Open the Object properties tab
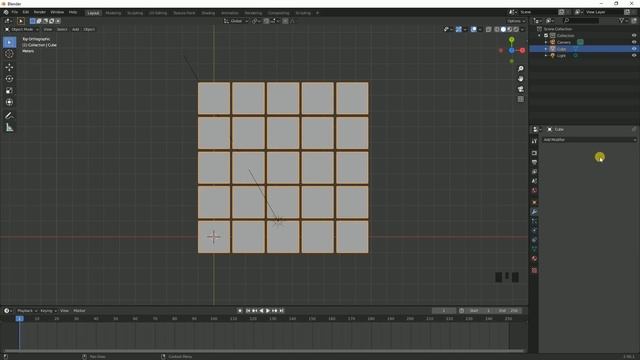640x360 pixels. (x=534, y=202)
